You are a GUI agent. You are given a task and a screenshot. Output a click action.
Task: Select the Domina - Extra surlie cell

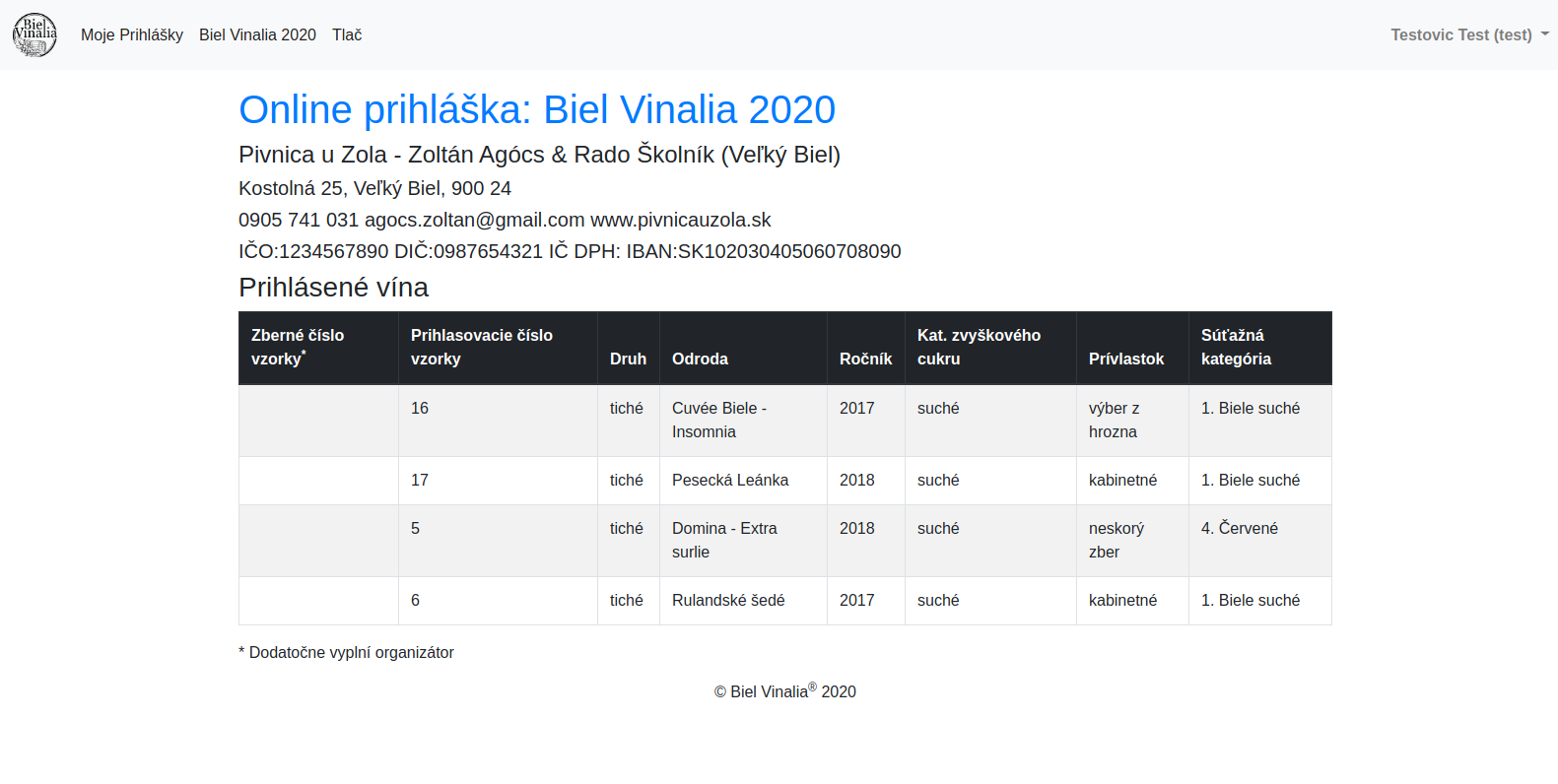point(724,540)
